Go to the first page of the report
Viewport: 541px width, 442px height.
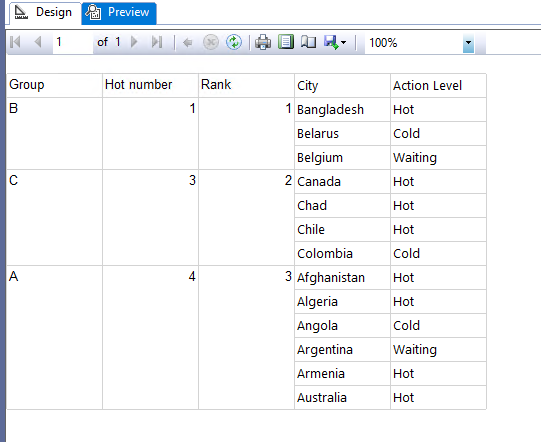click(15, 42)
